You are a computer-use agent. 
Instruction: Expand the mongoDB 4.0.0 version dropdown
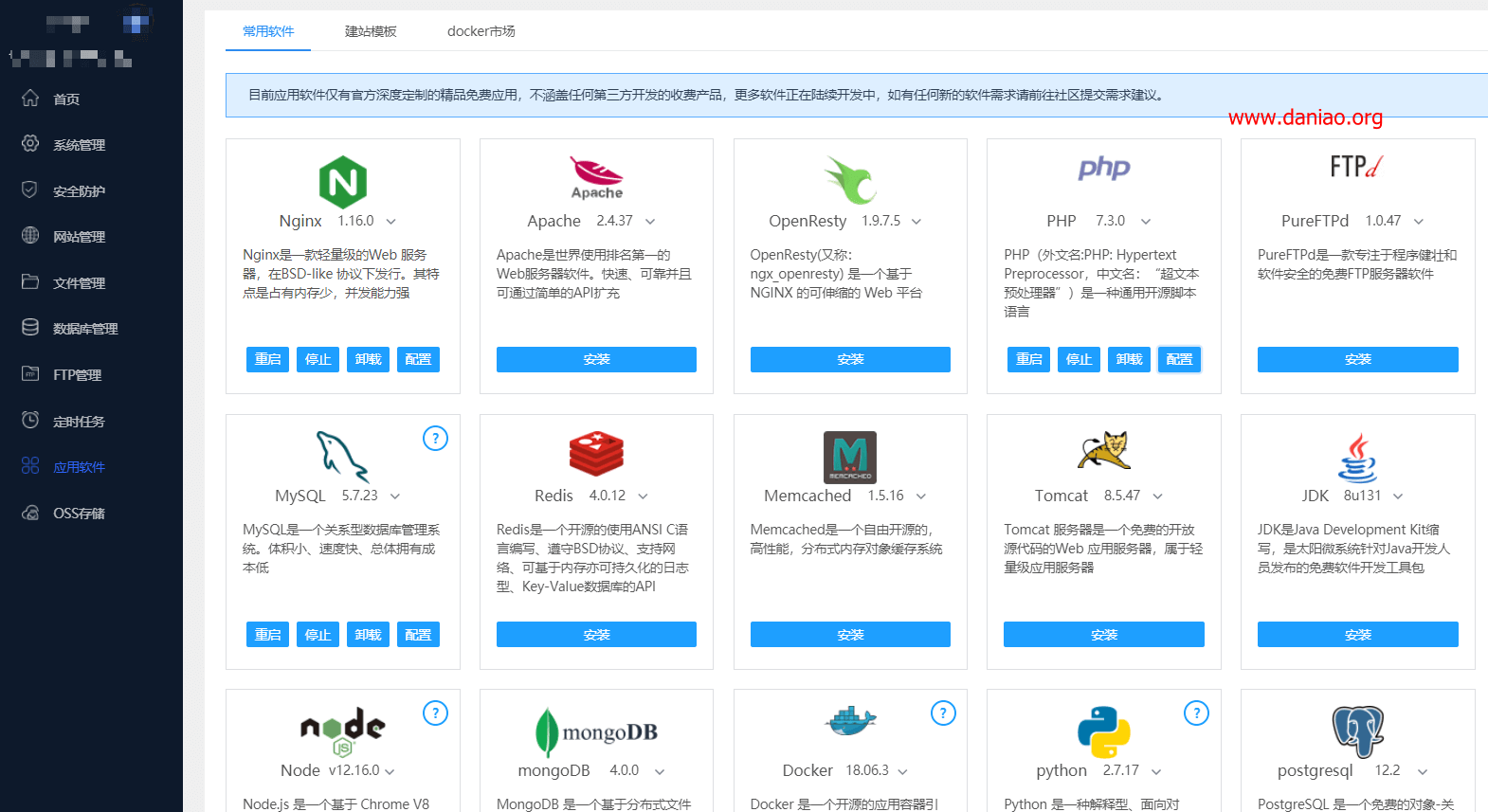[x=660, y=771]
